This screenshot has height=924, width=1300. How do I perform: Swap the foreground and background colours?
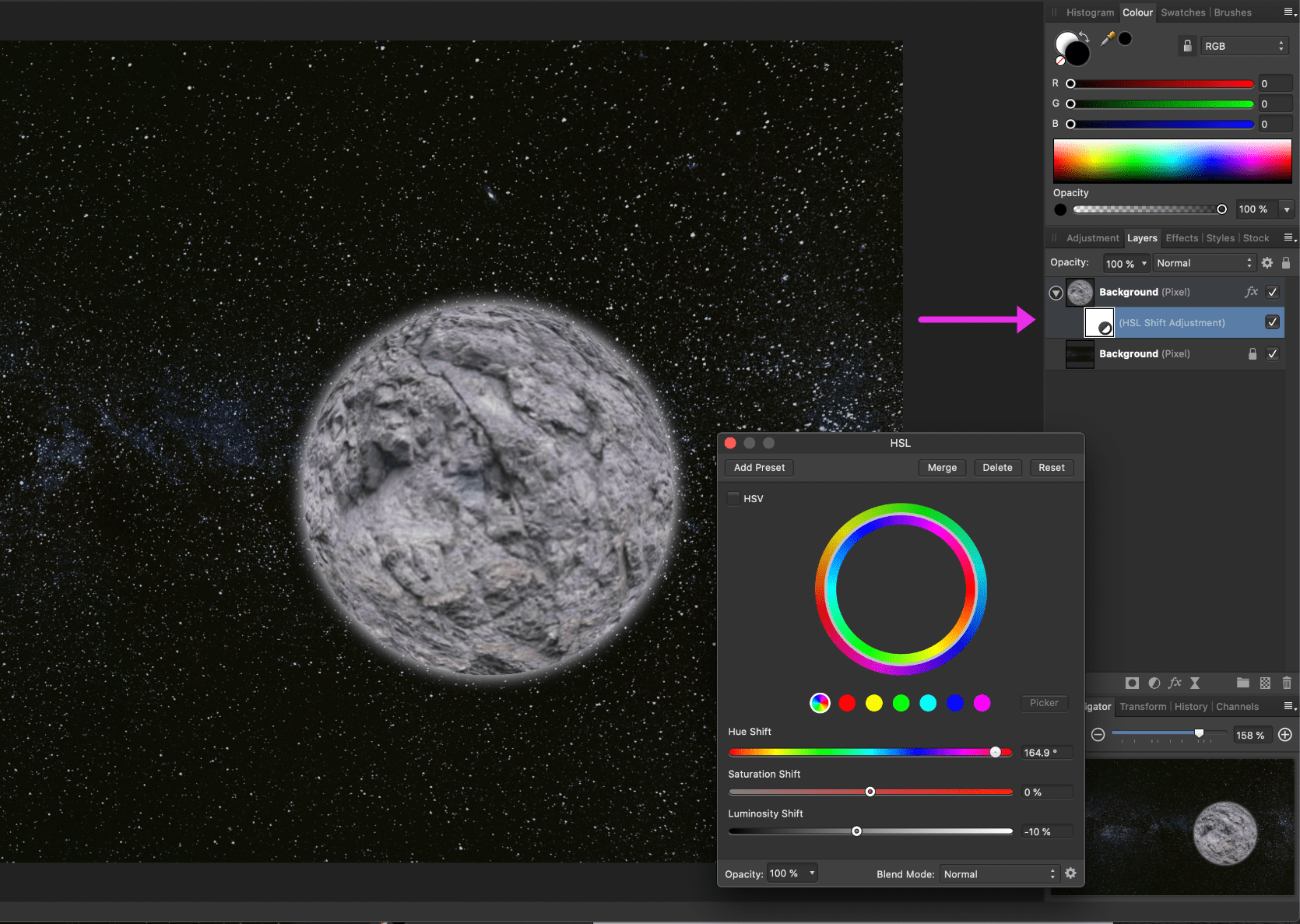(1084, 37)
